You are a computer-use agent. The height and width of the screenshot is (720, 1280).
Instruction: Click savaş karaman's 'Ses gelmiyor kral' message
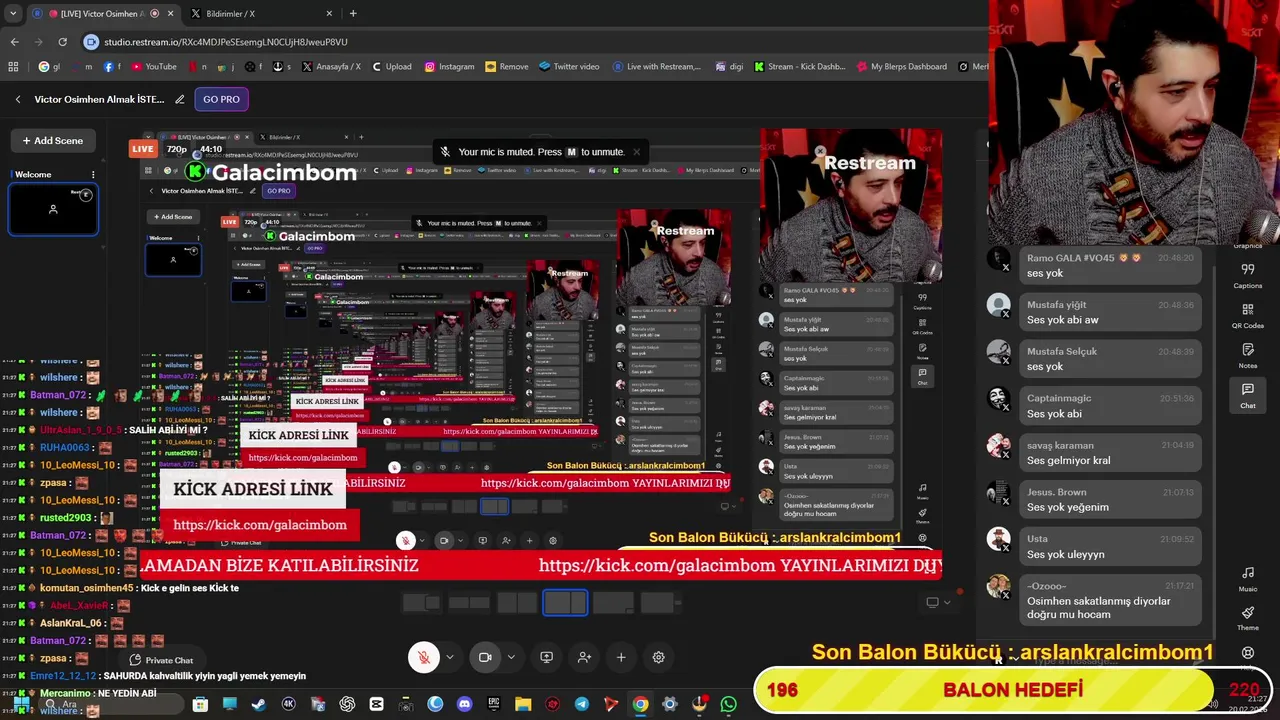coord(1110,452)
